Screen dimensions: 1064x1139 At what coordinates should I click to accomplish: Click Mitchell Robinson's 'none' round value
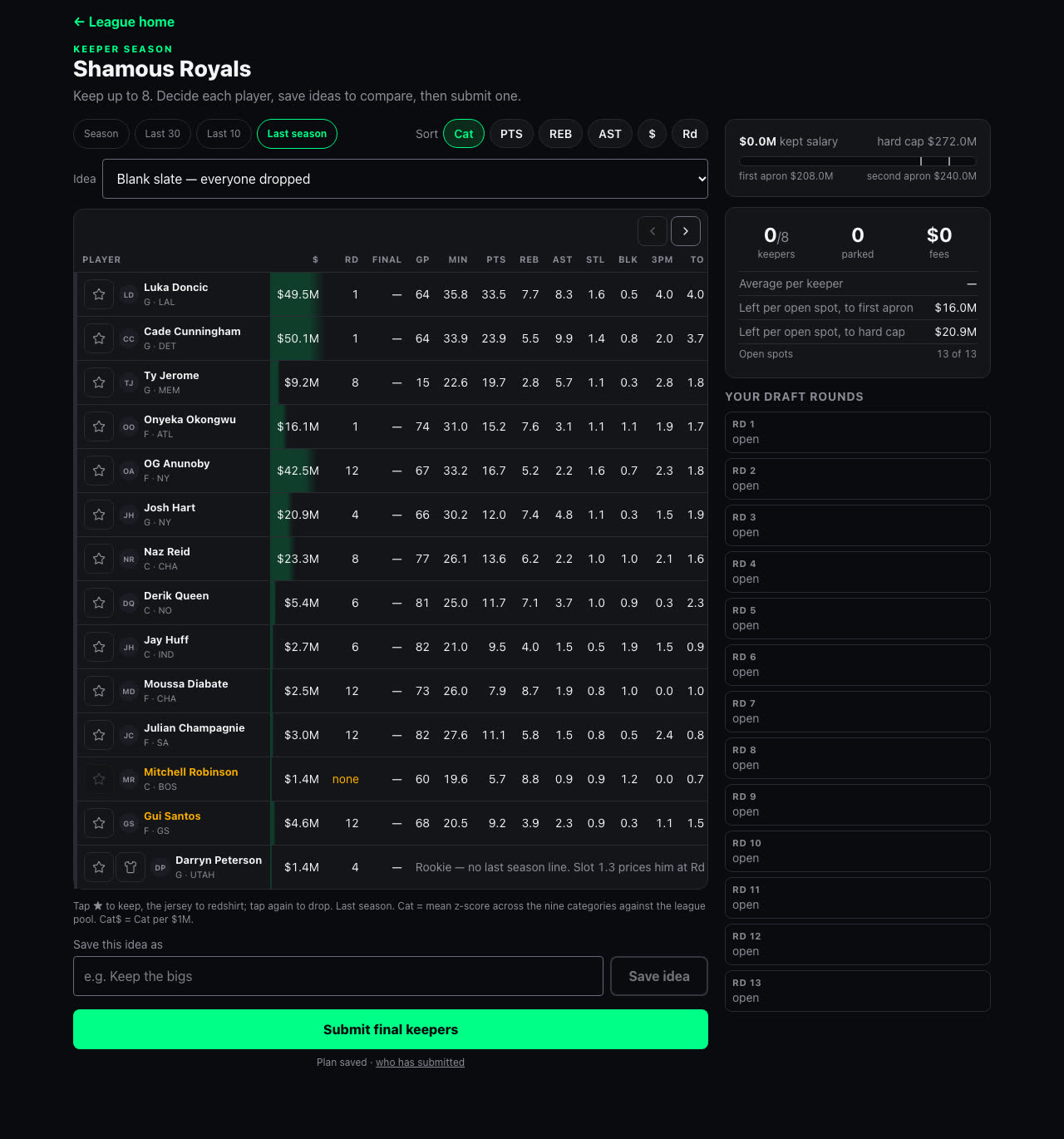[346, 779]
